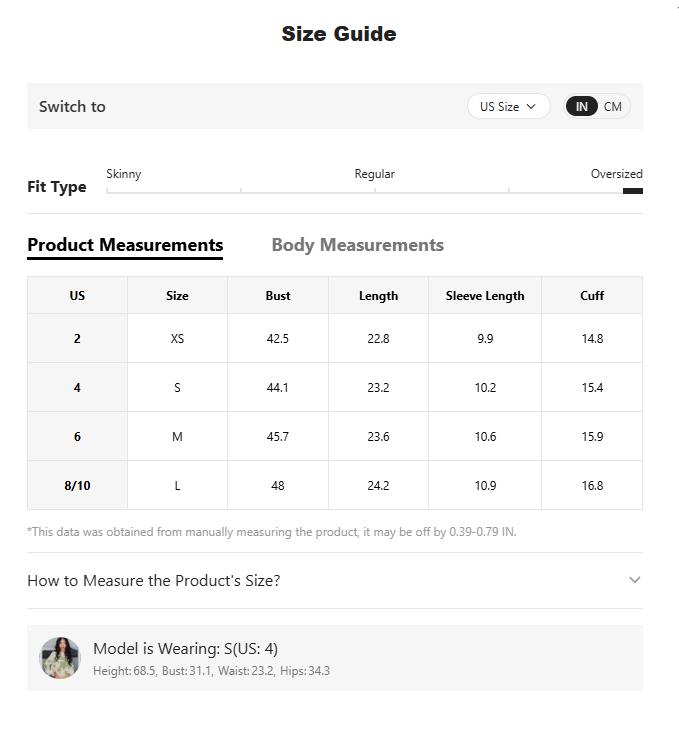Switch units to CM
Image resolution: width=679 pixels, height=731 pixels.
click(x=613, y=107)
